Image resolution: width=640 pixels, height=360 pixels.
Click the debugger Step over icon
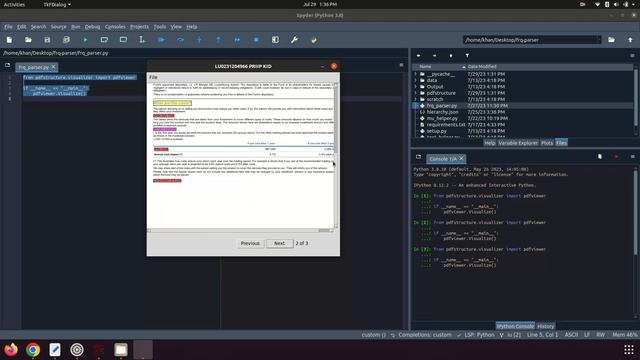click(180, 40)
